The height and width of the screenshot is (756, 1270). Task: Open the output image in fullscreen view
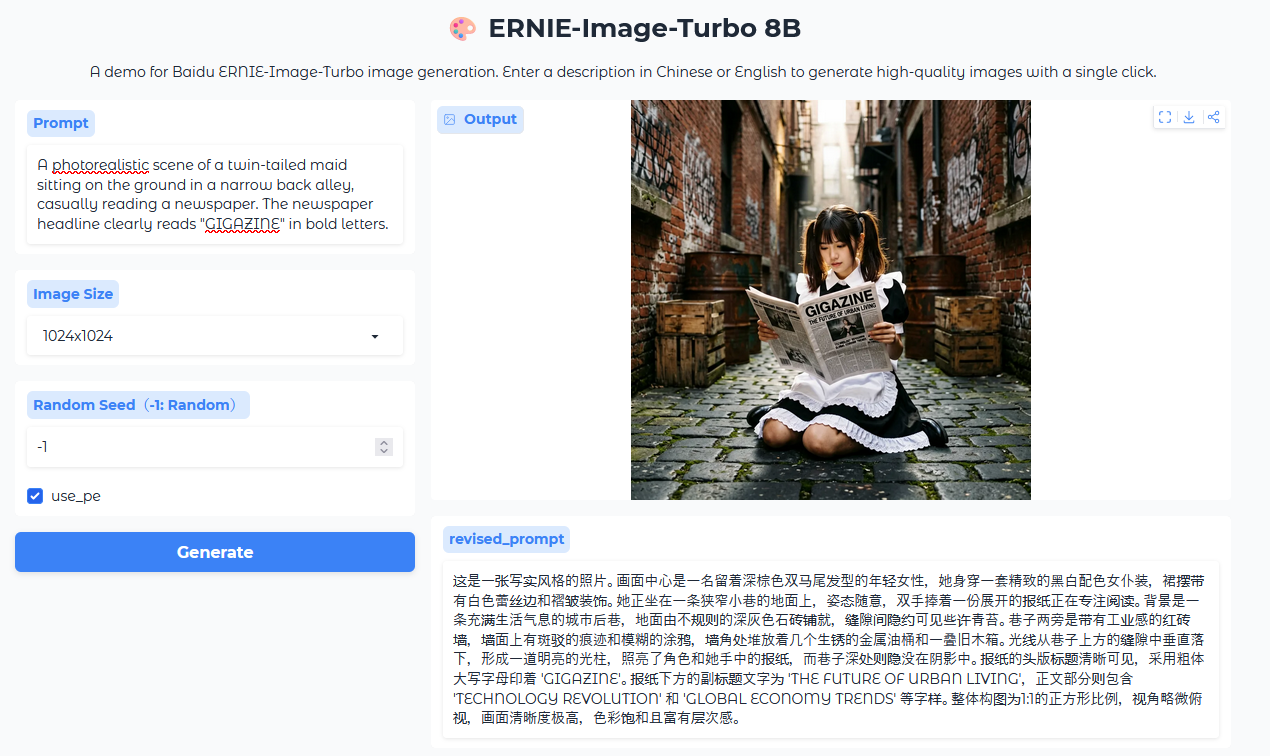coord(1165,117)
